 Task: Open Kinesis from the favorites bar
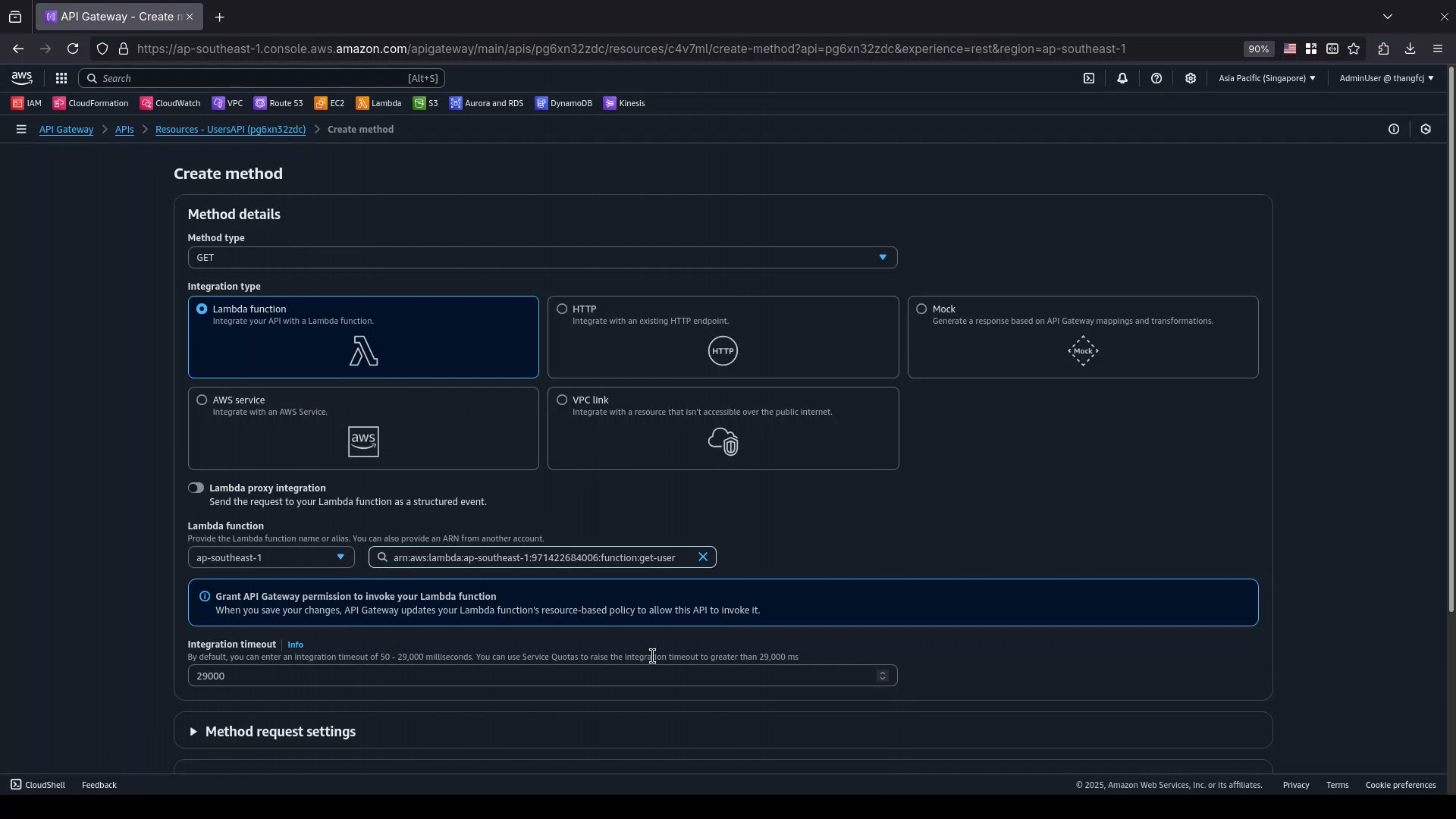625,103
